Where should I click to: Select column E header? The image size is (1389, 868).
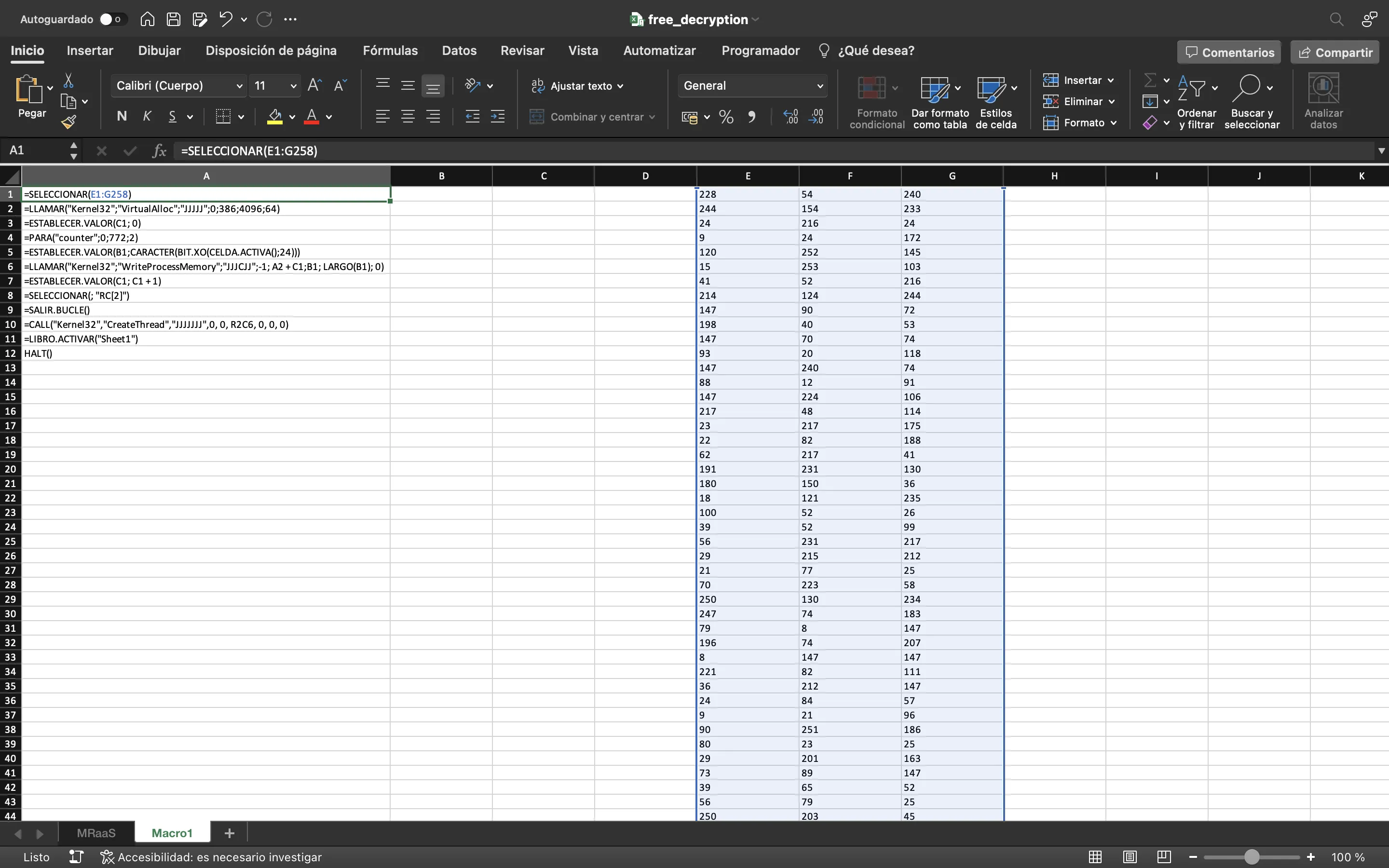coord(747,176)
